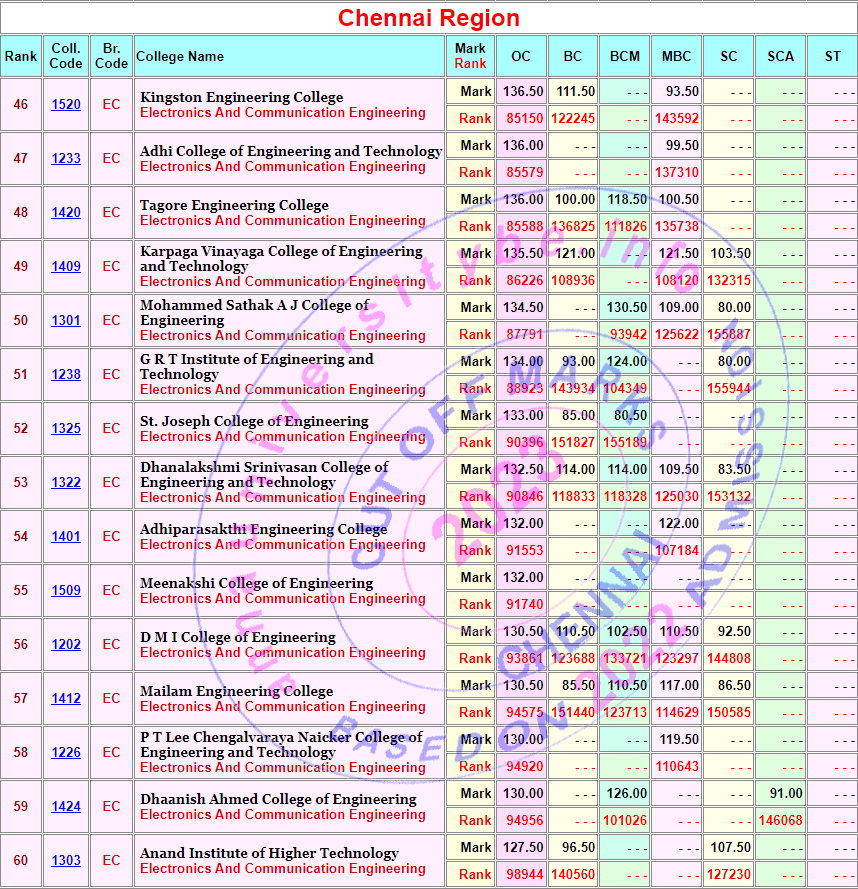The height and width of the screenshot is (889, 858).
Task: Click the MBC column header
Action: 676,56
